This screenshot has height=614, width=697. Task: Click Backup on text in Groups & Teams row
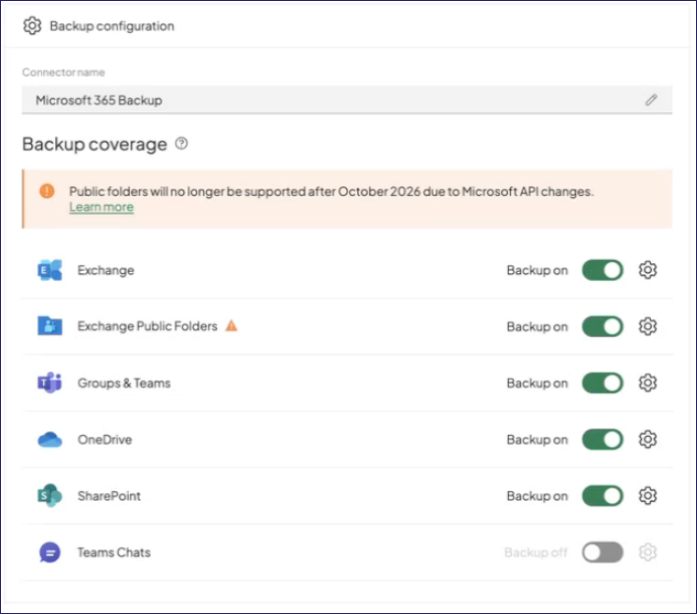(x=537, y=383)
